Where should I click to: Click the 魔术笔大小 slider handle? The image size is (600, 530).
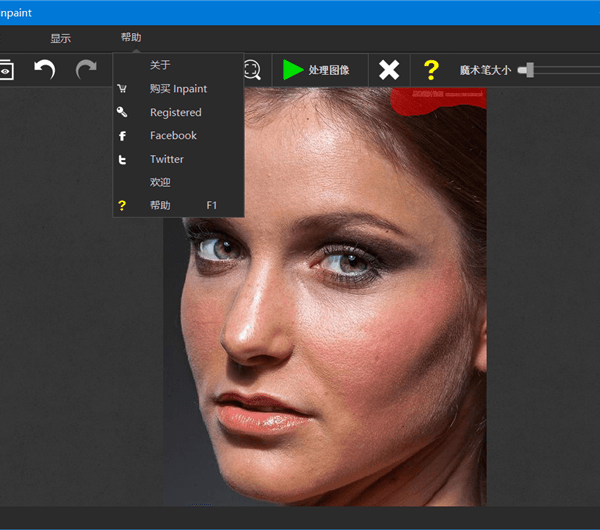tap(528, 70)
